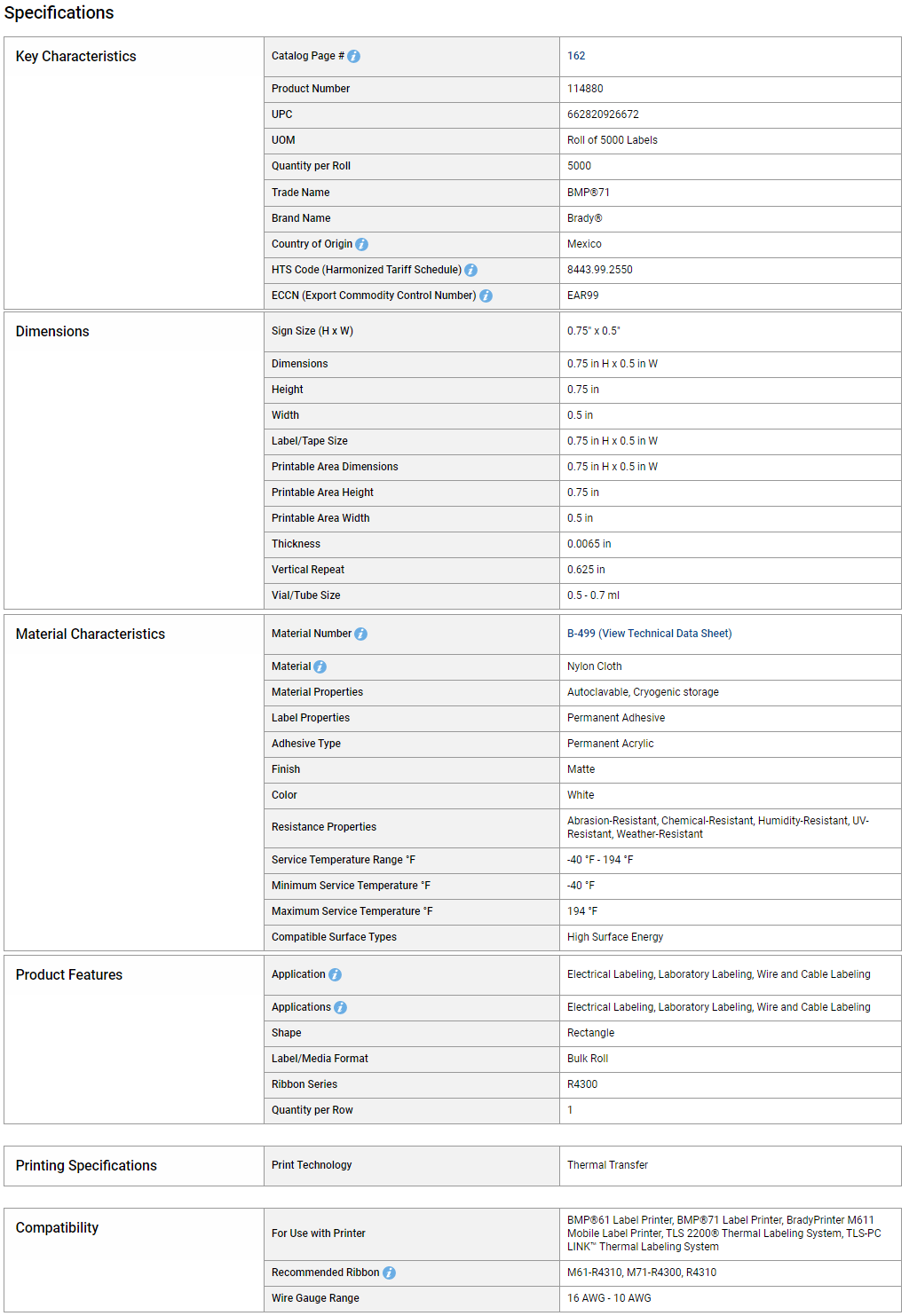Open the Country of Origin info icon
This screenshot has width=909, height=1316.
(361, 244)
